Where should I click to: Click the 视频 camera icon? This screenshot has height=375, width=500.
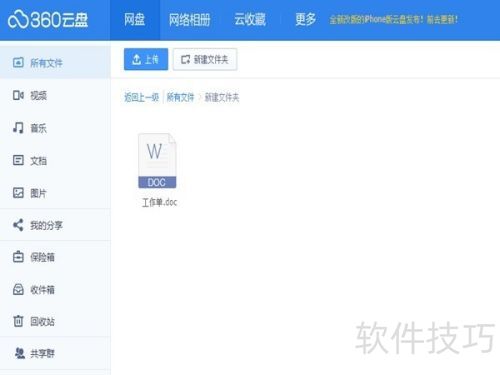[18, 95]
